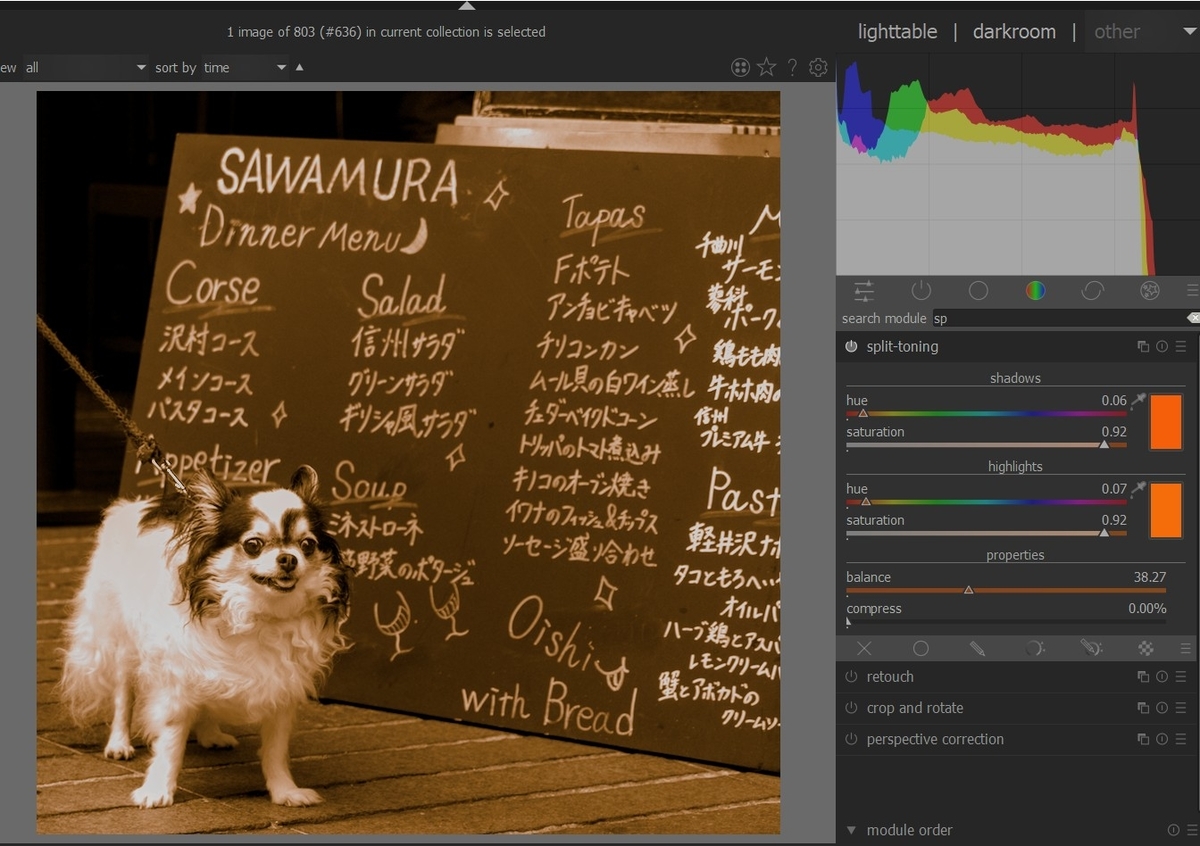
Task: Collapse the top panel with the arrow
Action: click(x=466, y=5)
